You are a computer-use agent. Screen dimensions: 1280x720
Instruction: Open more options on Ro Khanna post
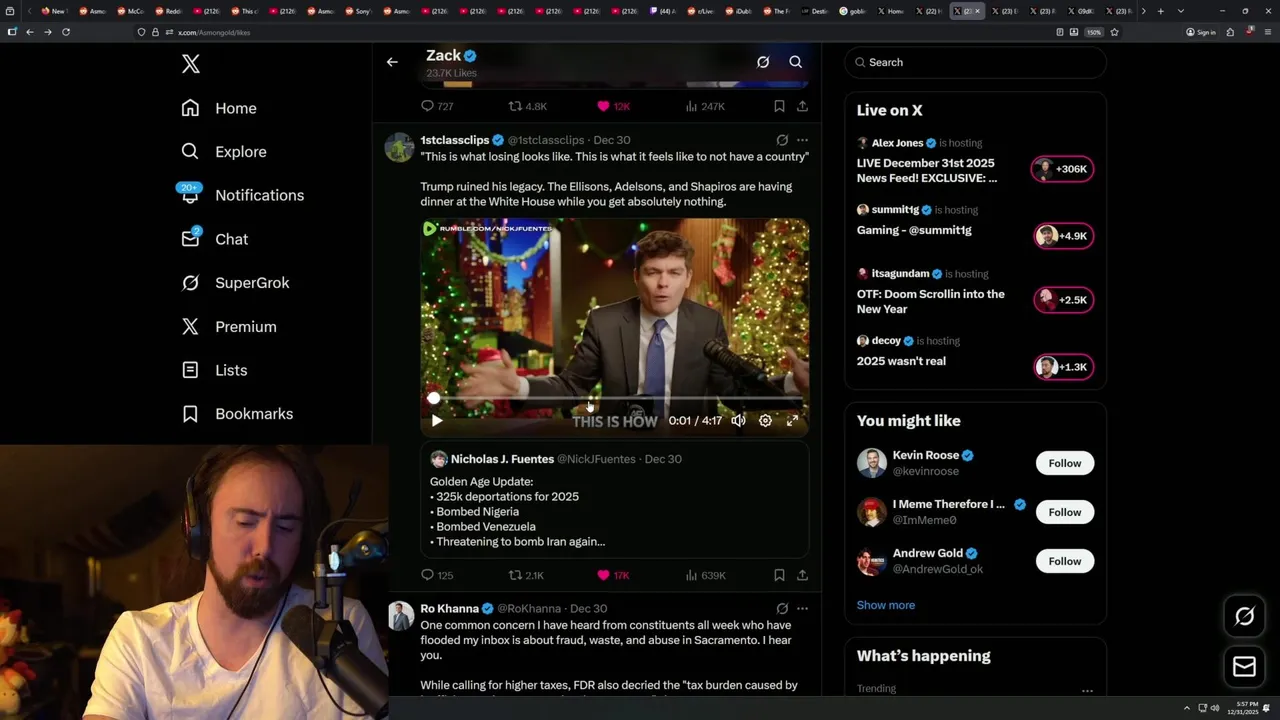pyautogui.click(x=802, y=609)
